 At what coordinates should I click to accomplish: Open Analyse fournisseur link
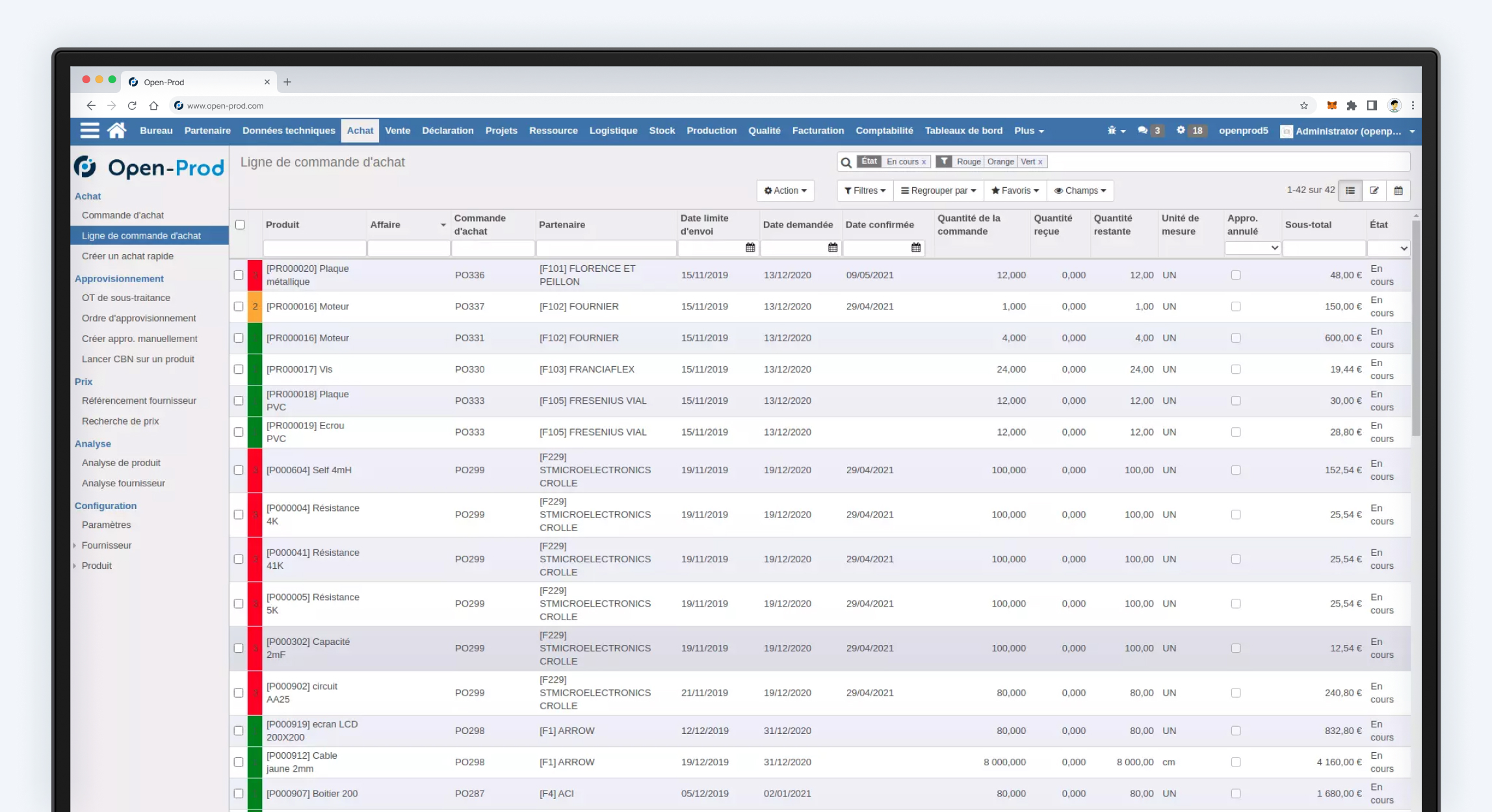coord(124,483)
